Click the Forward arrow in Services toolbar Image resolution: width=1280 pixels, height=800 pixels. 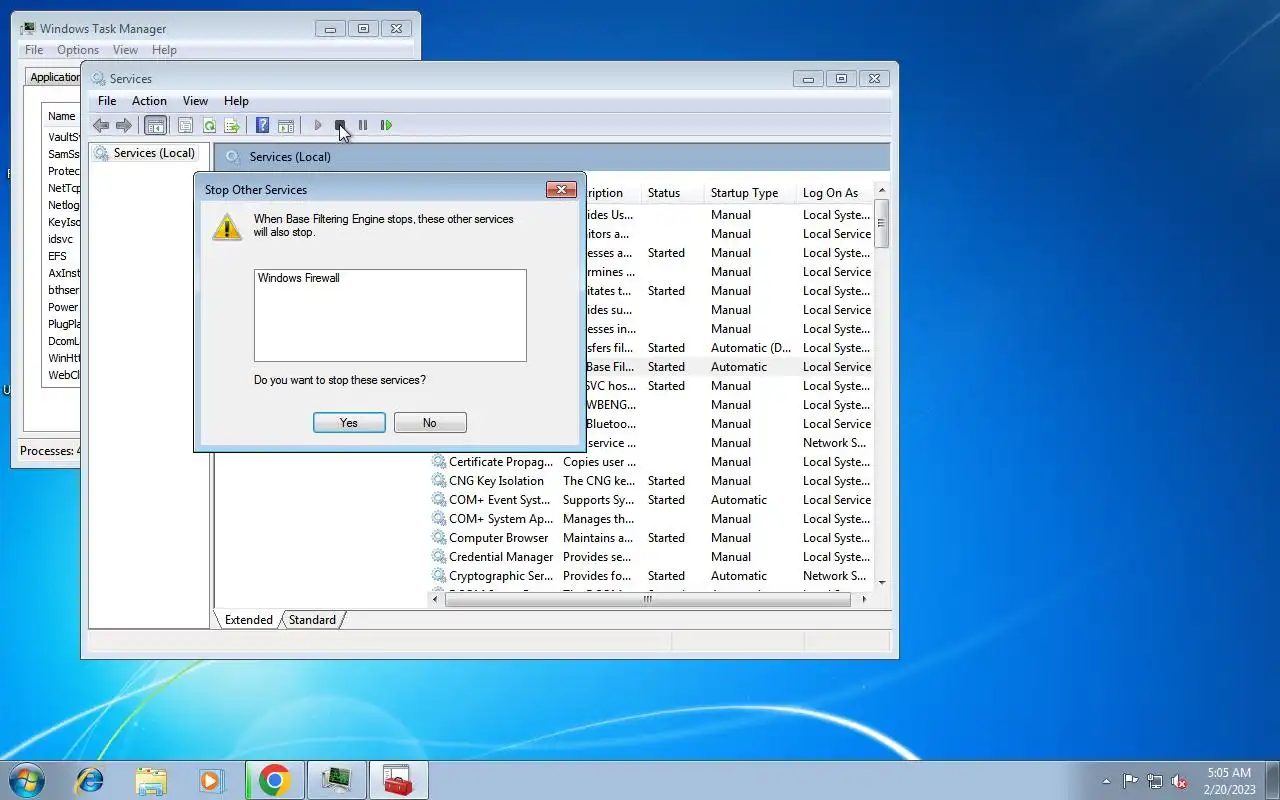click(124, 125)
